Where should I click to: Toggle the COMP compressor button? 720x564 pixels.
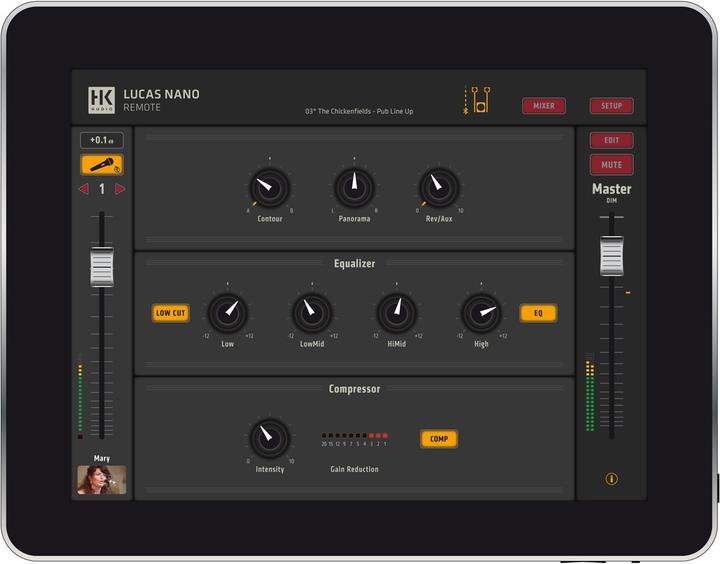pyautogui.click(x=439, y=439)
